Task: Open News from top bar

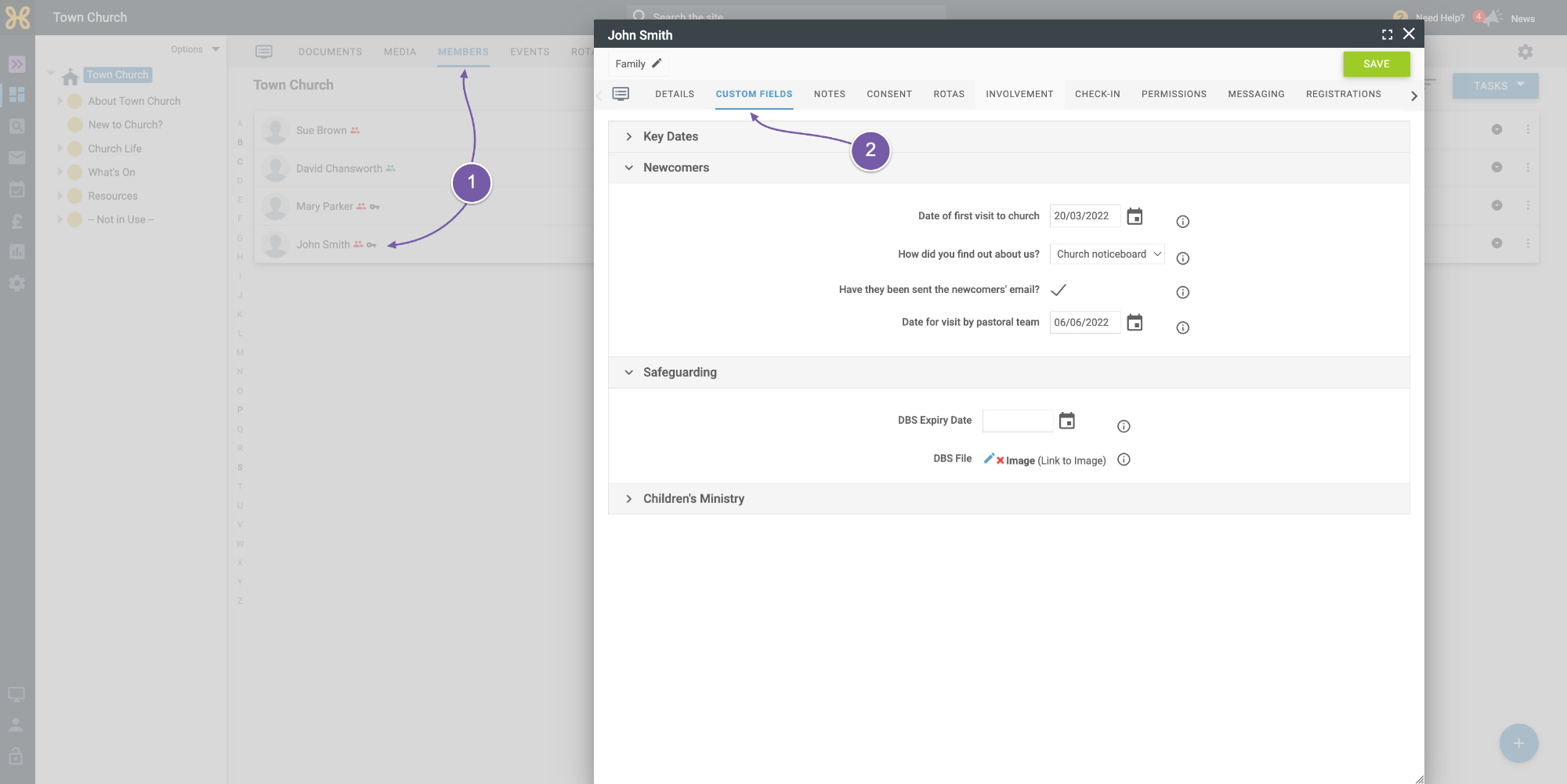Action: [x=1522, y=18]
